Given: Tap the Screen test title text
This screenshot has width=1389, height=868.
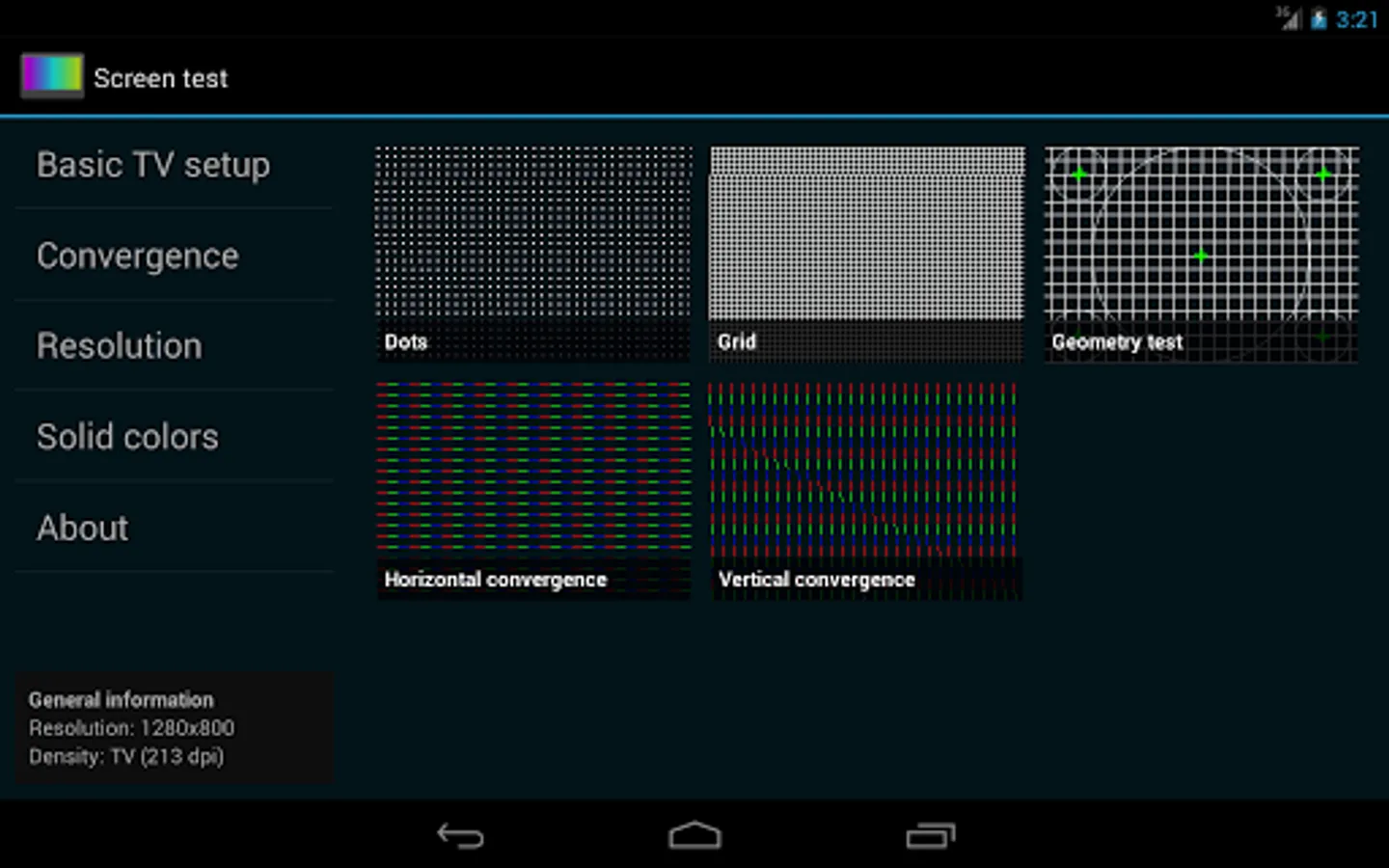Looking at the screenshot, I should (161, 78).
